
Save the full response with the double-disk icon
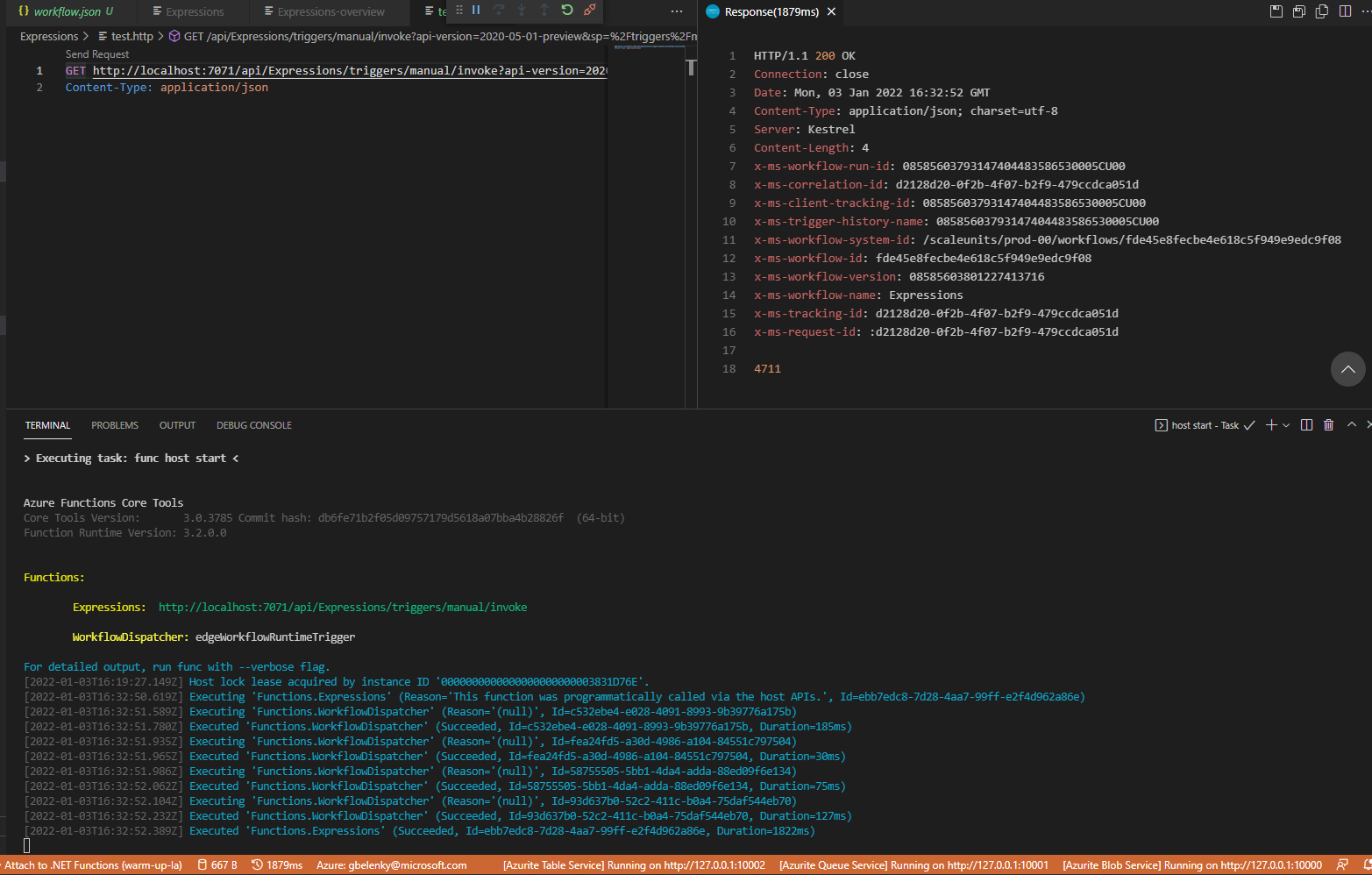point(1299,11)
